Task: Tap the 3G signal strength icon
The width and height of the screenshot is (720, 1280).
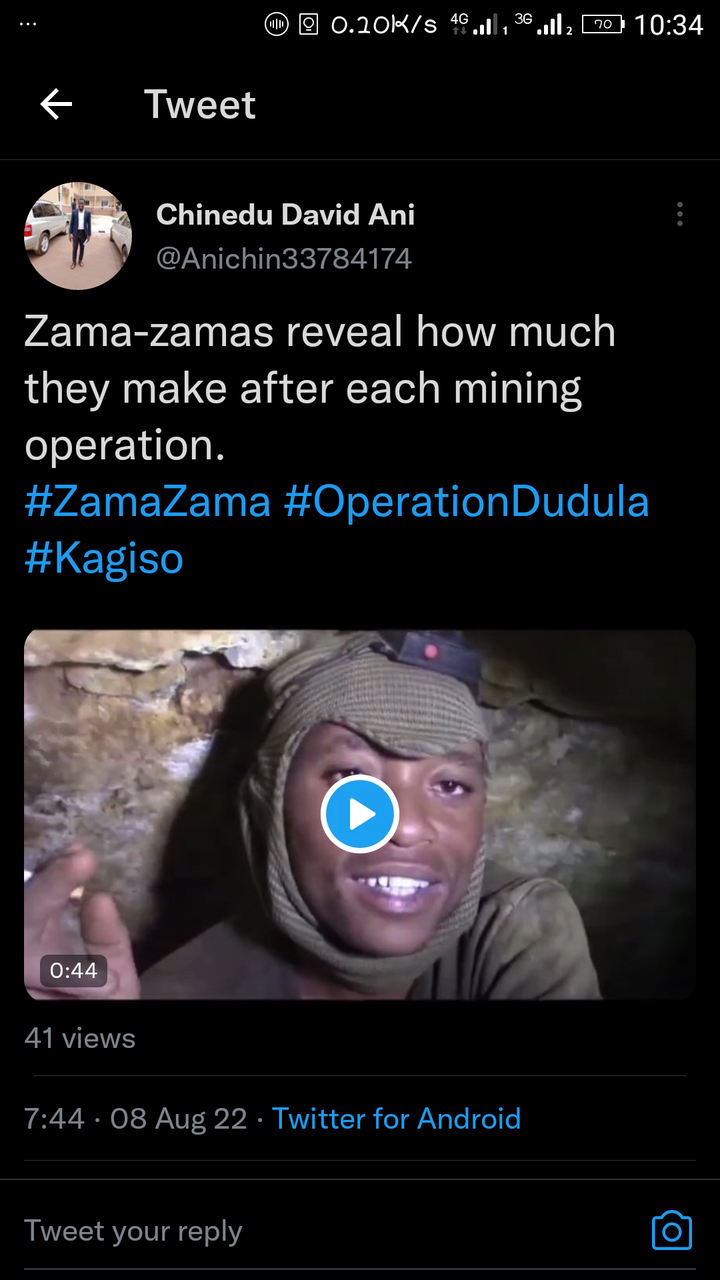Action: [542, 24]
